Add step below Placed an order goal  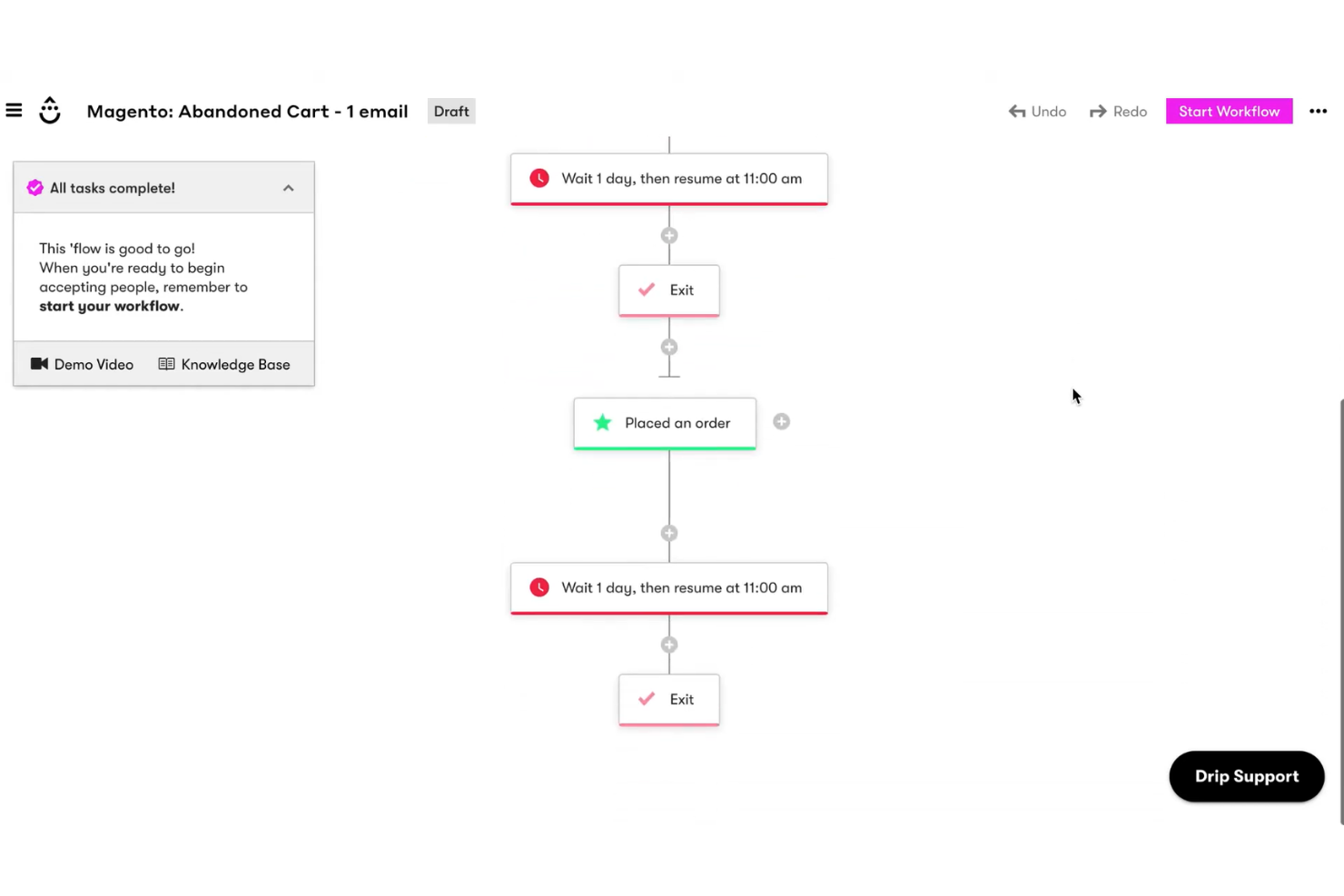pyautogui.click(x=669, y=533)
